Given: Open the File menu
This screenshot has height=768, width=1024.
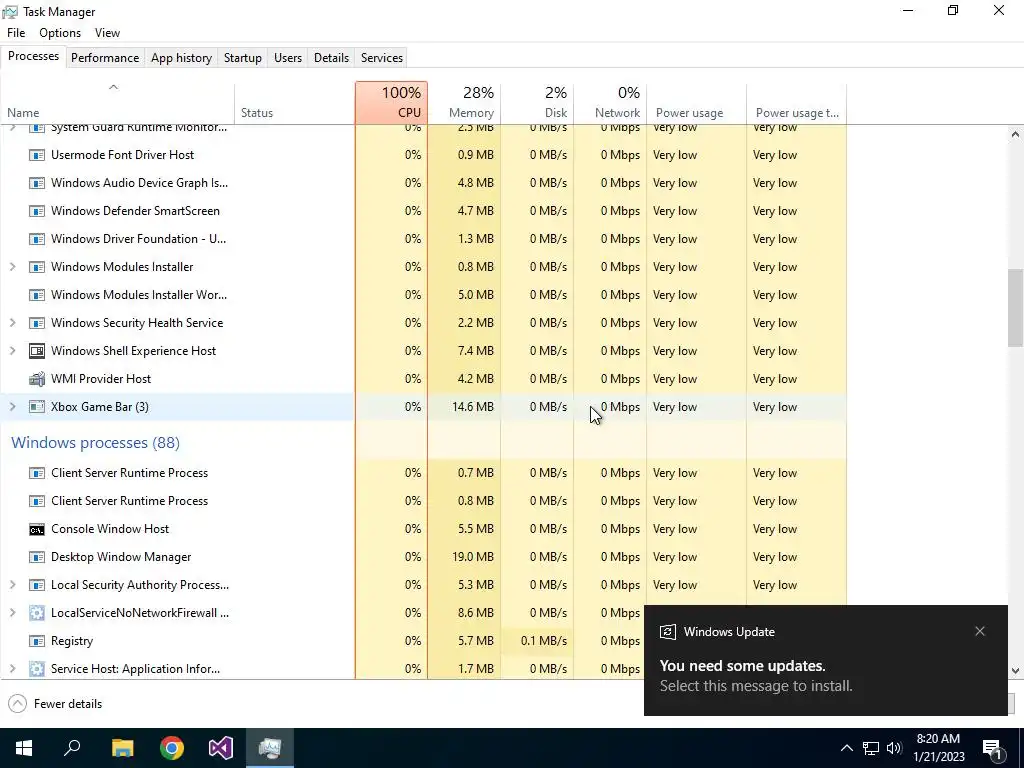Looking at the screenshot, I should 16,33.
